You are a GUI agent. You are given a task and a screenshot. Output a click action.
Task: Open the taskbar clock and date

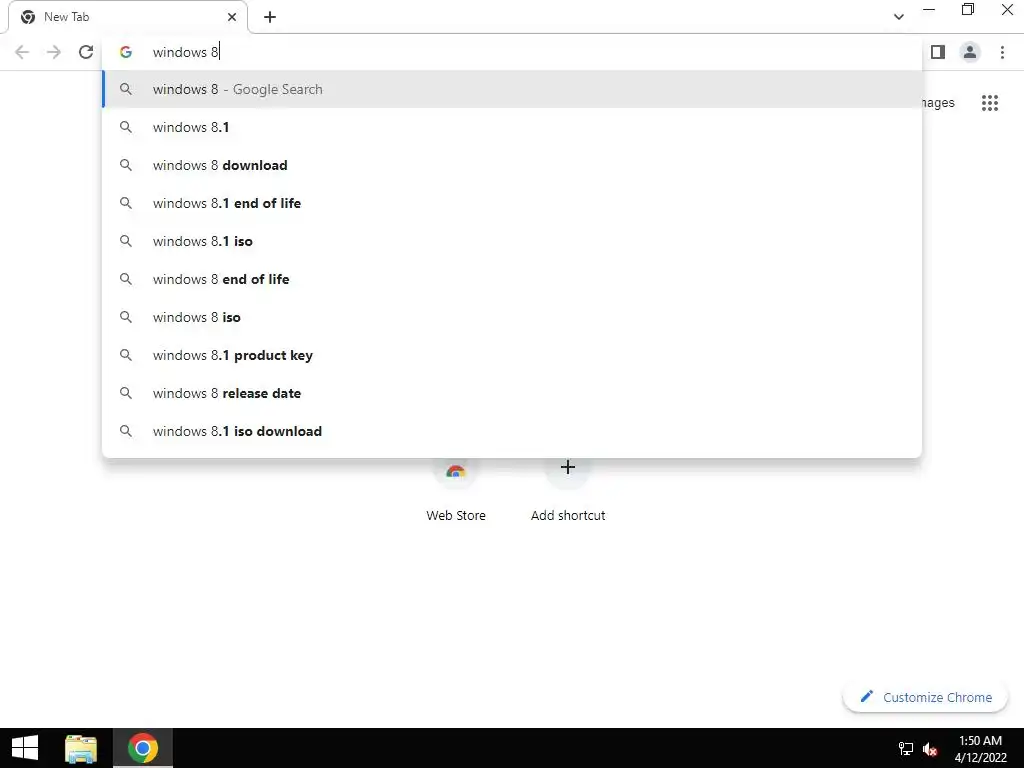(980, 748)
